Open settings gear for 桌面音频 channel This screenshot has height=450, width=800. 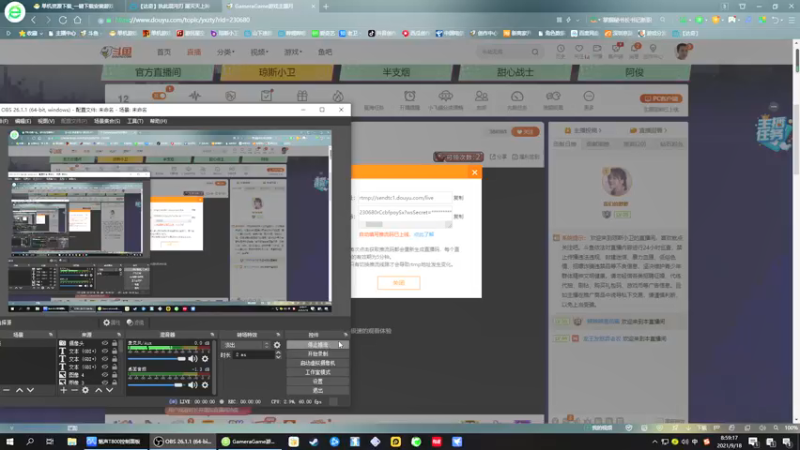(205, 385)
